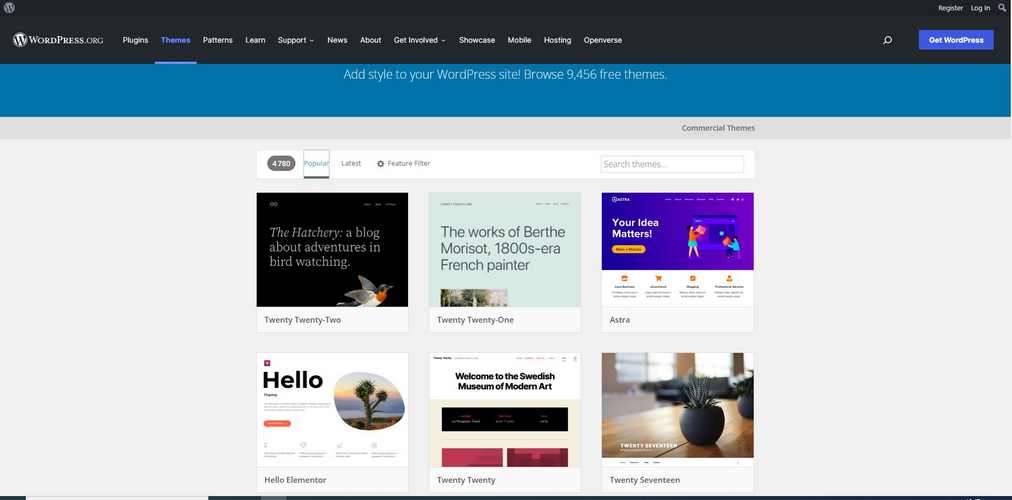
Task: Open the Twenty Seventeen theme preview
Action: (x=678, y=410)
